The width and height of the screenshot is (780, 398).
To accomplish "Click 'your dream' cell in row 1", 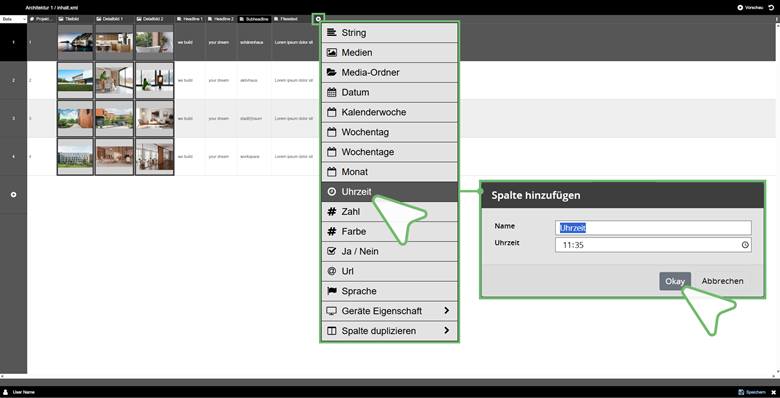I will coord(221,42).
